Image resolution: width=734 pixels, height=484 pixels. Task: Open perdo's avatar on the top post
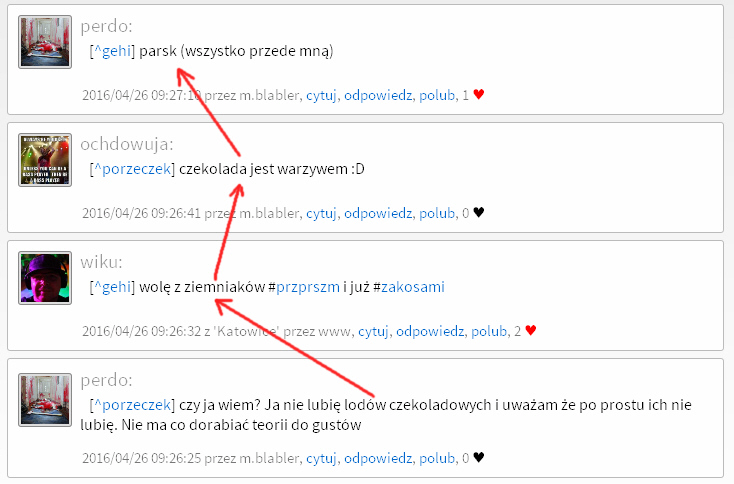[x=45, y=42]
